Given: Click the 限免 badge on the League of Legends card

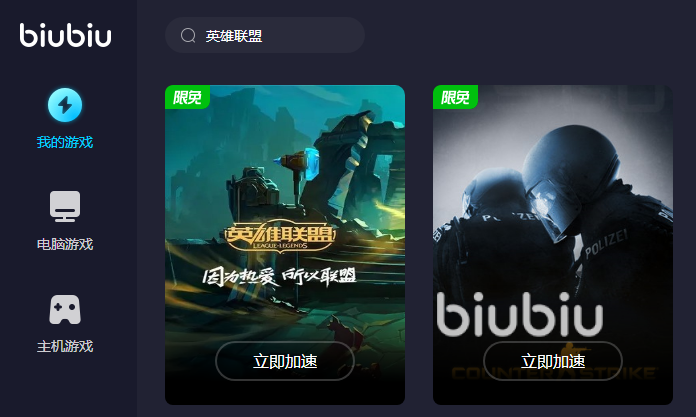Looking at the screenshot, I should point(187,97).
